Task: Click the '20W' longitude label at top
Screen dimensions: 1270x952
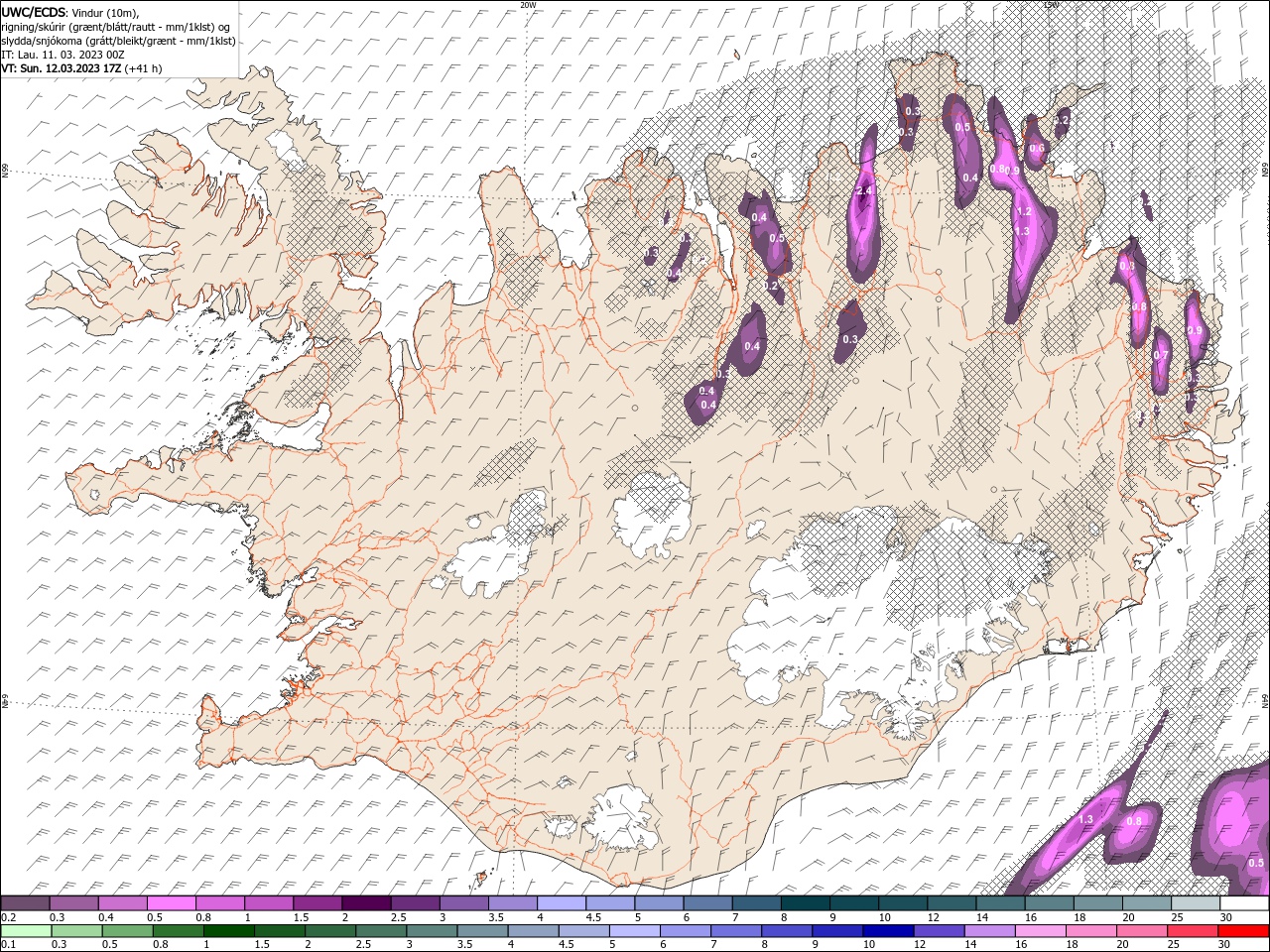Action: click(x=528, y=5)
